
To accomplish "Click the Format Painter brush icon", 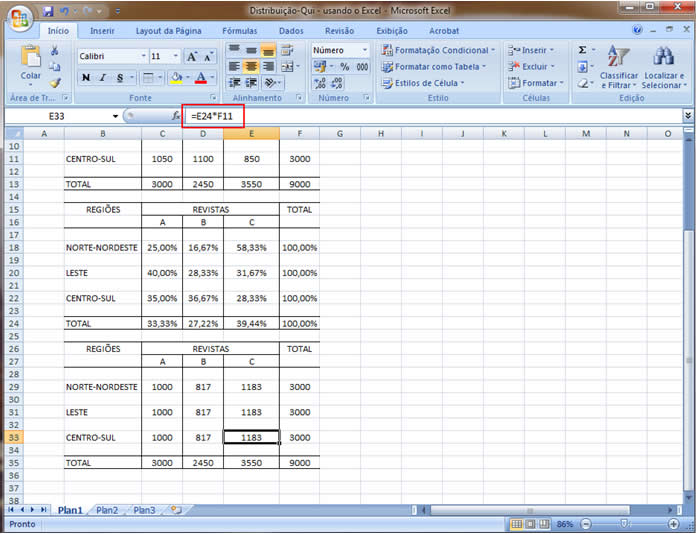I will 56,83.
